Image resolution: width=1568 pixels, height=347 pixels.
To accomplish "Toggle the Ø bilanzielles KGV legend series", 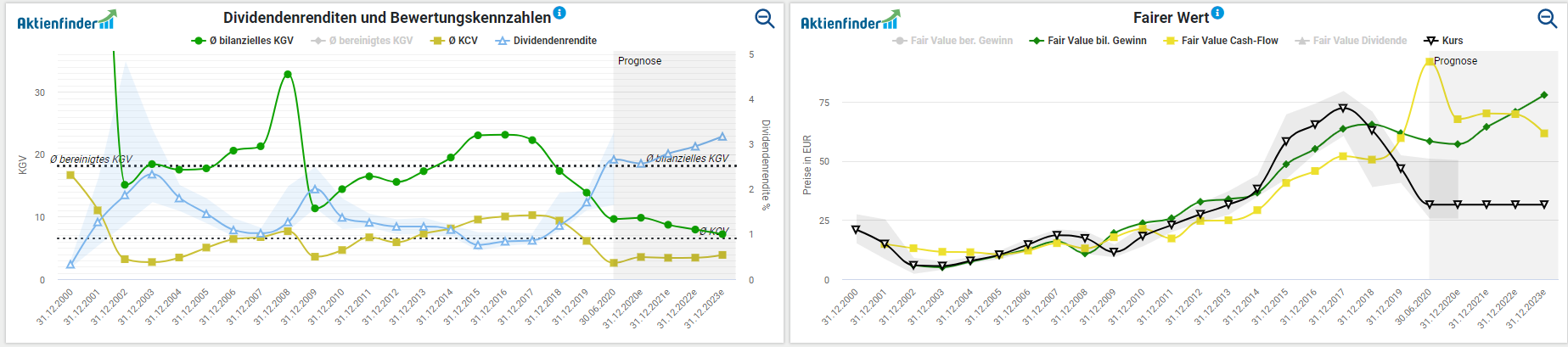I will coord(243,41).
